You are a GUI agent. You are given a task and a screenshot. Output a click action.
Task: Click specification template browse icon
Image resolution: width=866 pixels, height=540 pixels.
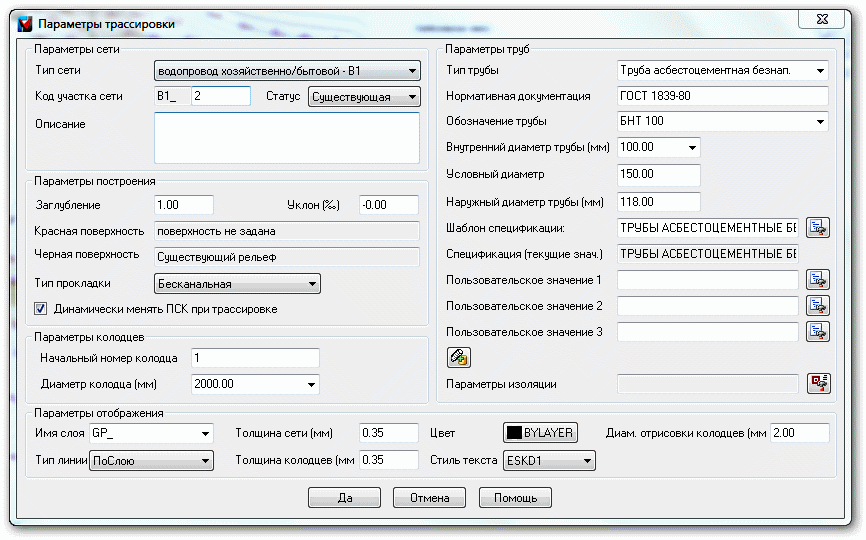[x=818, y=227]
